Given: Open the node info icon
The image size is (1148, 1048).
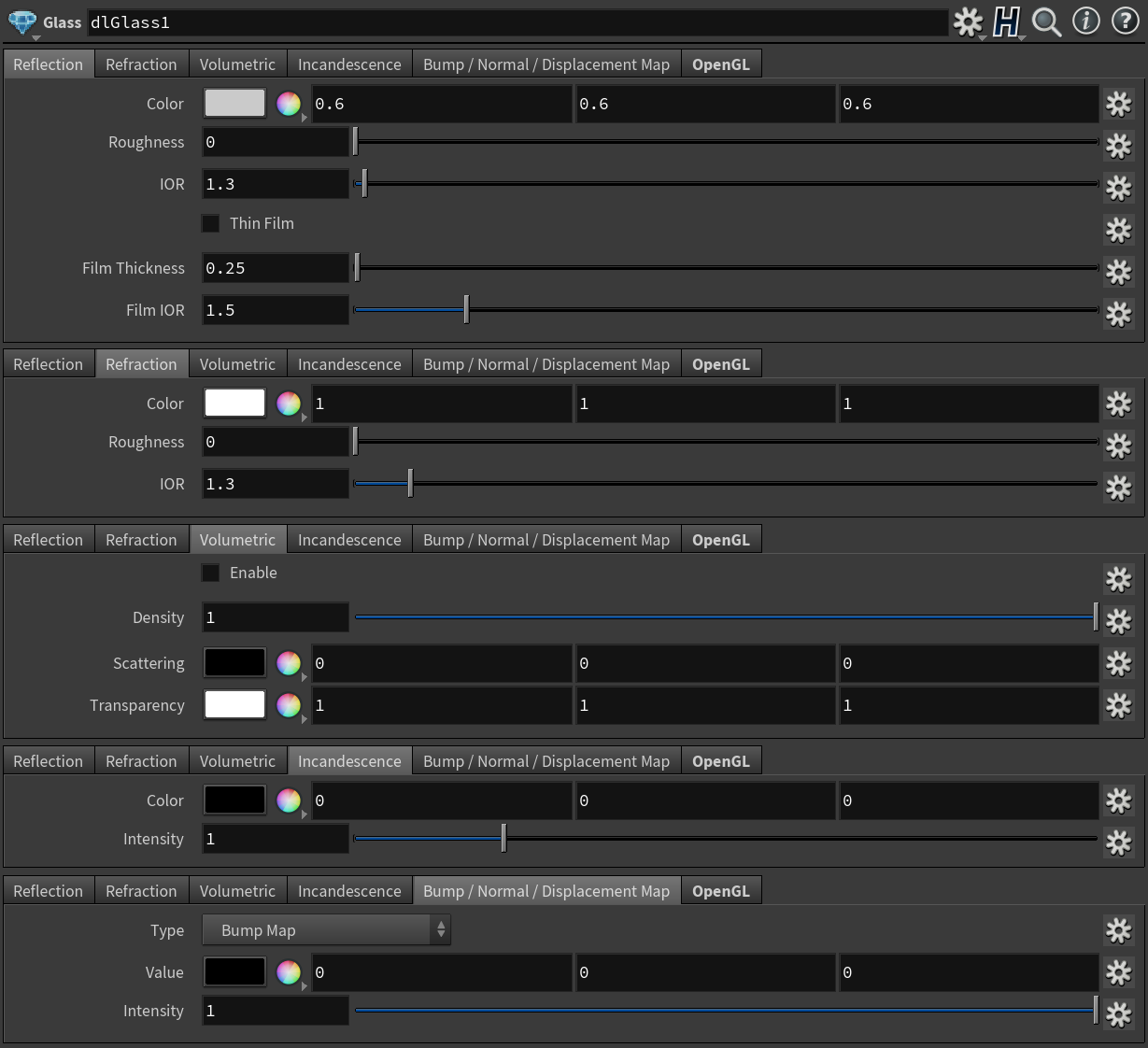Looking at the screenshot, I should coord(1085,21).
